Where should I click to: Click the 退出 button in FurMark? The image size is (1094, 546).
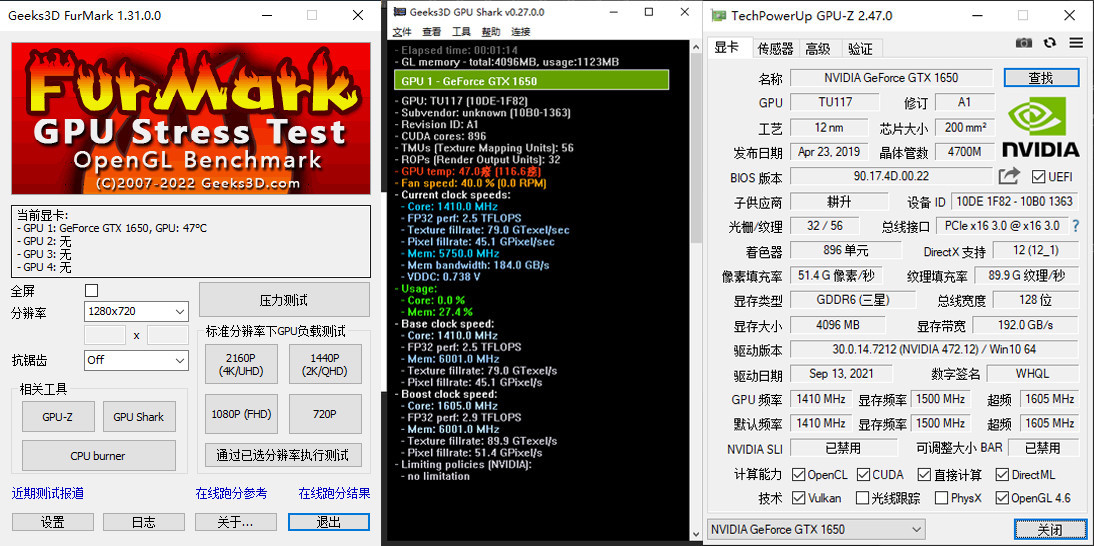[x=329, y=522]
